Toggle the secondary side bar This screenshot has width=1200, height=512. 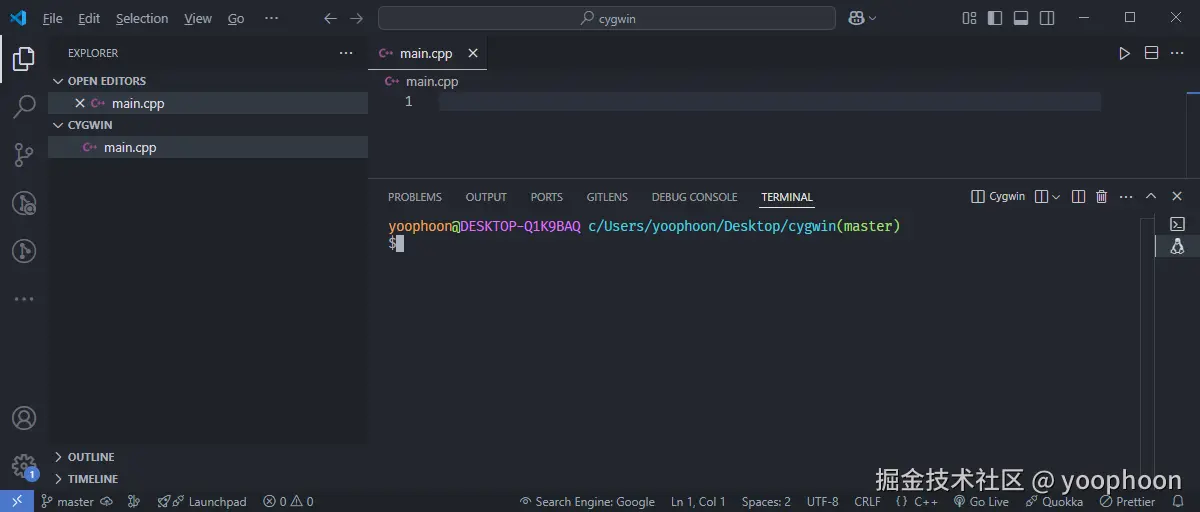(x=1047, y=18)
